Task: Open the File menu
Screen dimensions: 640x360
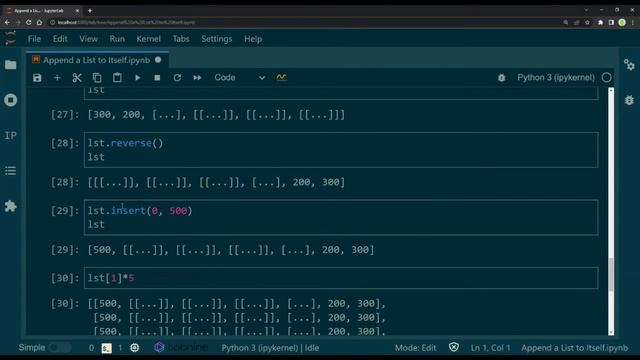Action: (x=34, y=39)
